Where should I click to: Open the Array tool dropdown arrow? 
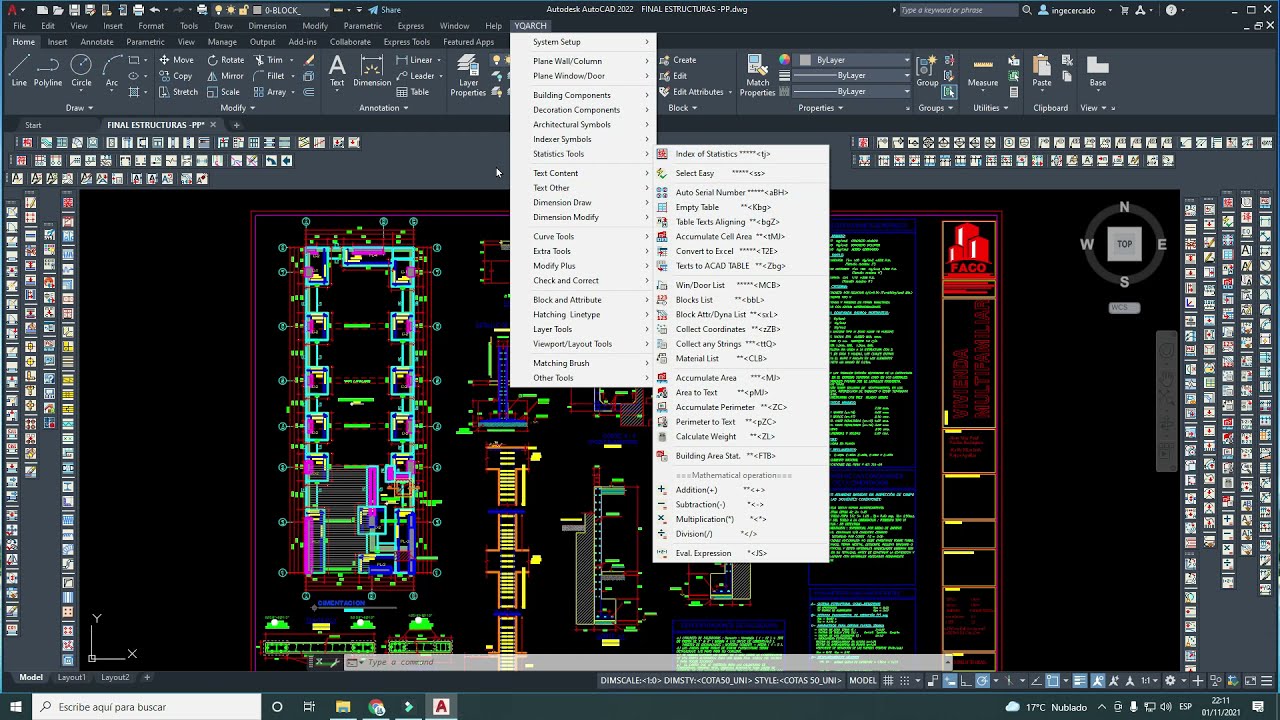click(x=293, y=92)
